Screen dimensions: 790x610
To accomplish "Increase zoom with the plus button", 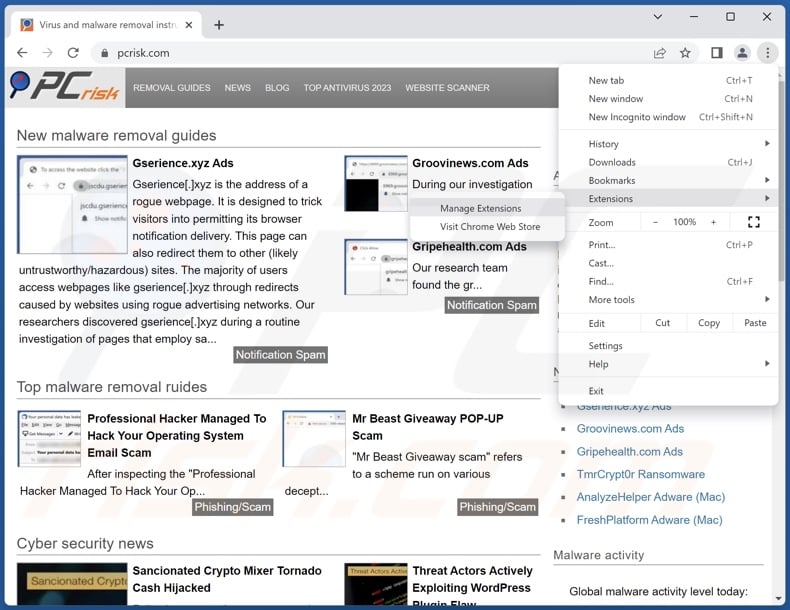I will click(x=713, y=222).
